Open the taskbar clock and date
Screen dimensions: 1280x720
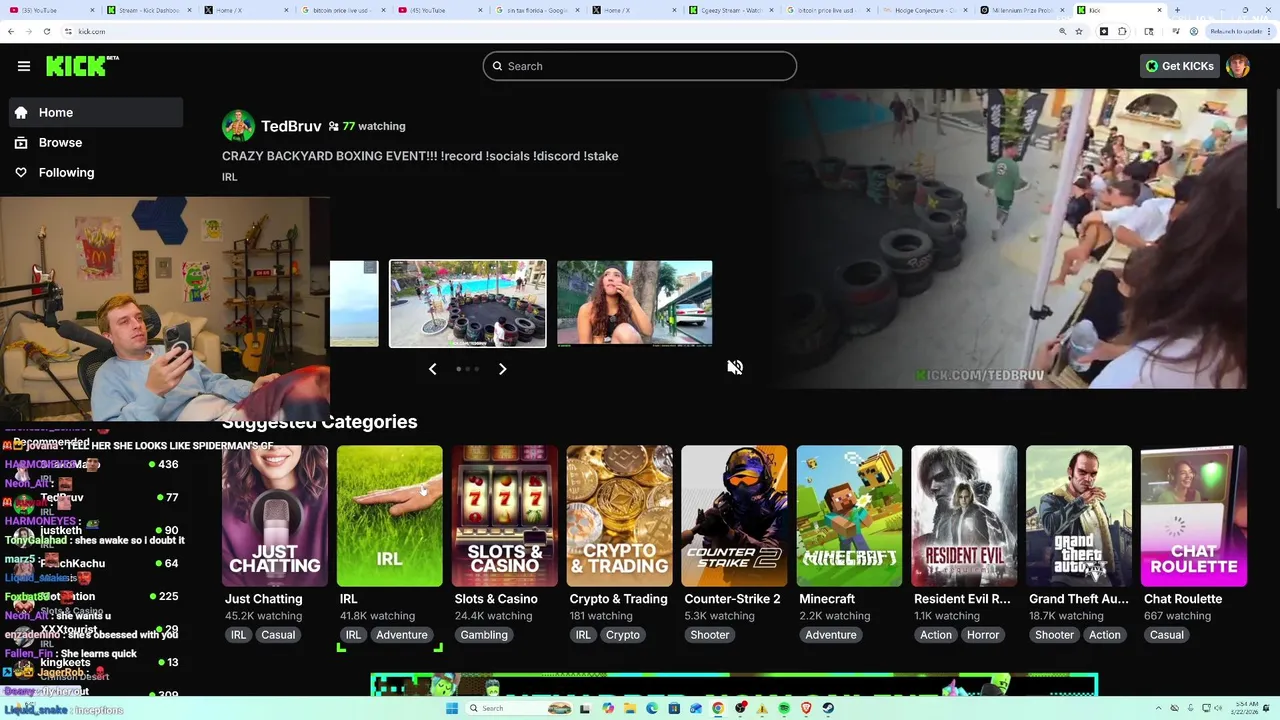(x=1246, y=708)
